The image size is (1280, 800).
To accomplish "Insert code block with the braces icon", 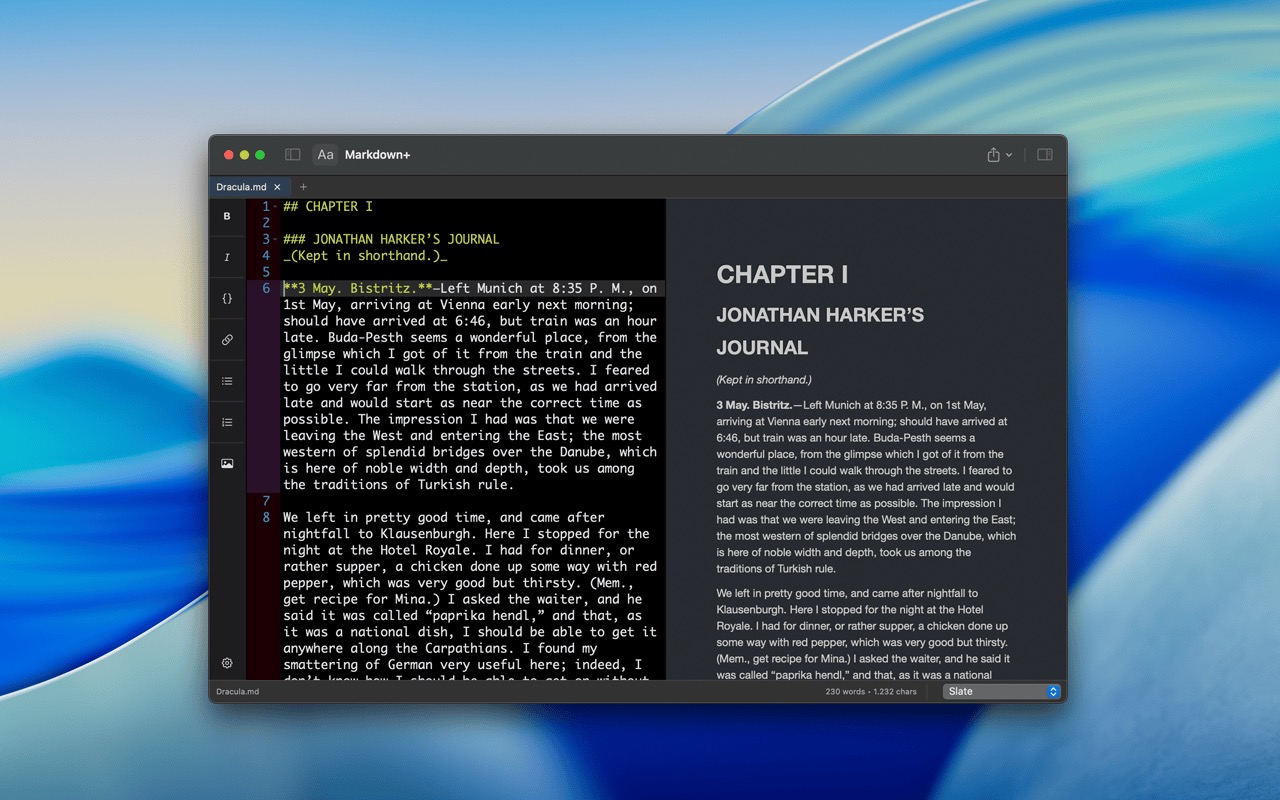I will (x=227, y=298).
